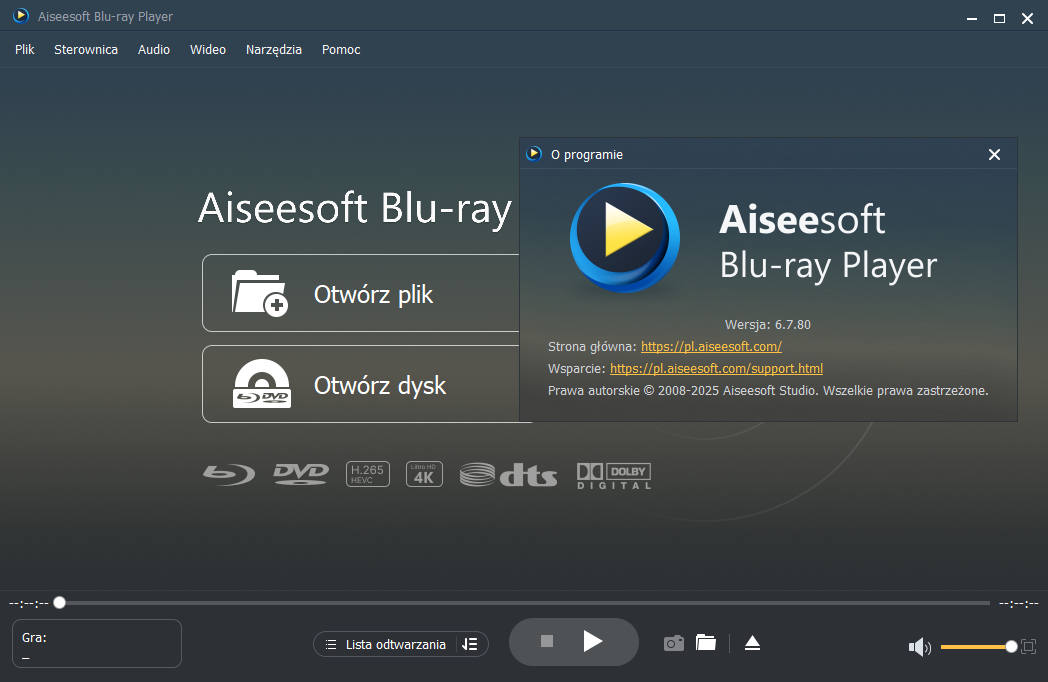Close the Aiseesoft Blu-ray Player window
This screenshot has width=1048, height=682.
pos(1027,19)
